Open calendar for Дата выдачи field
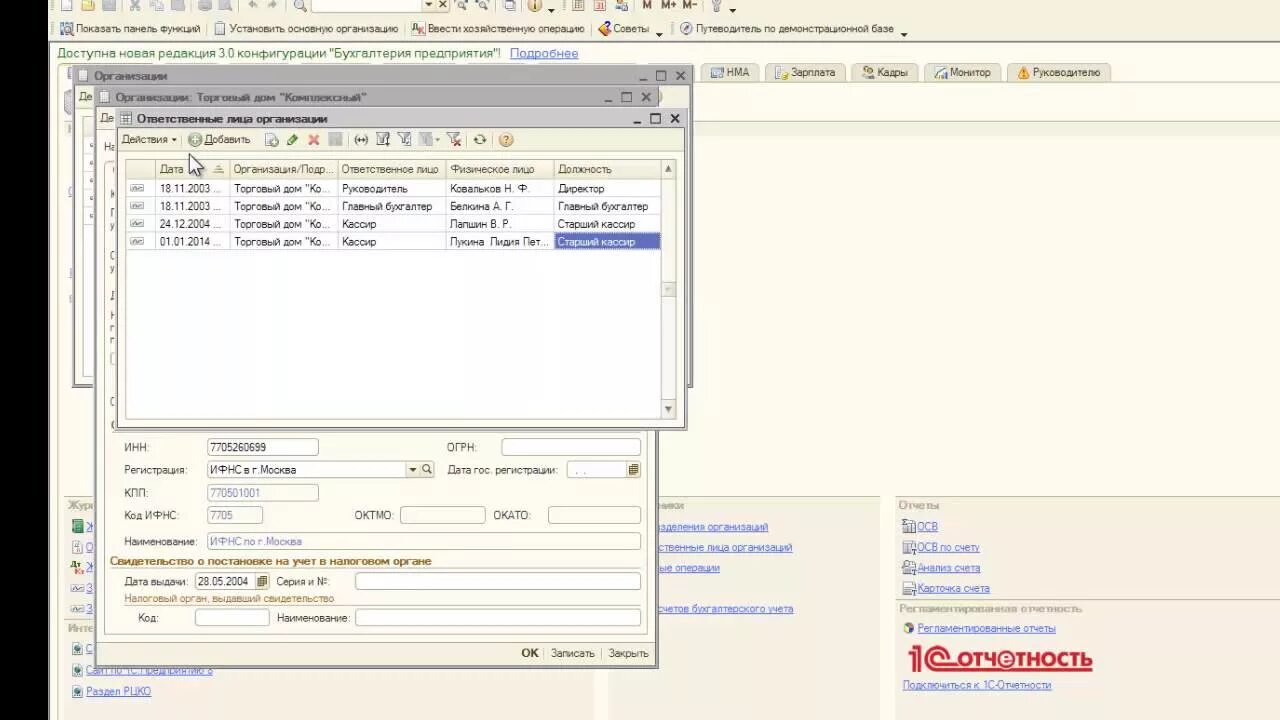 263,581
